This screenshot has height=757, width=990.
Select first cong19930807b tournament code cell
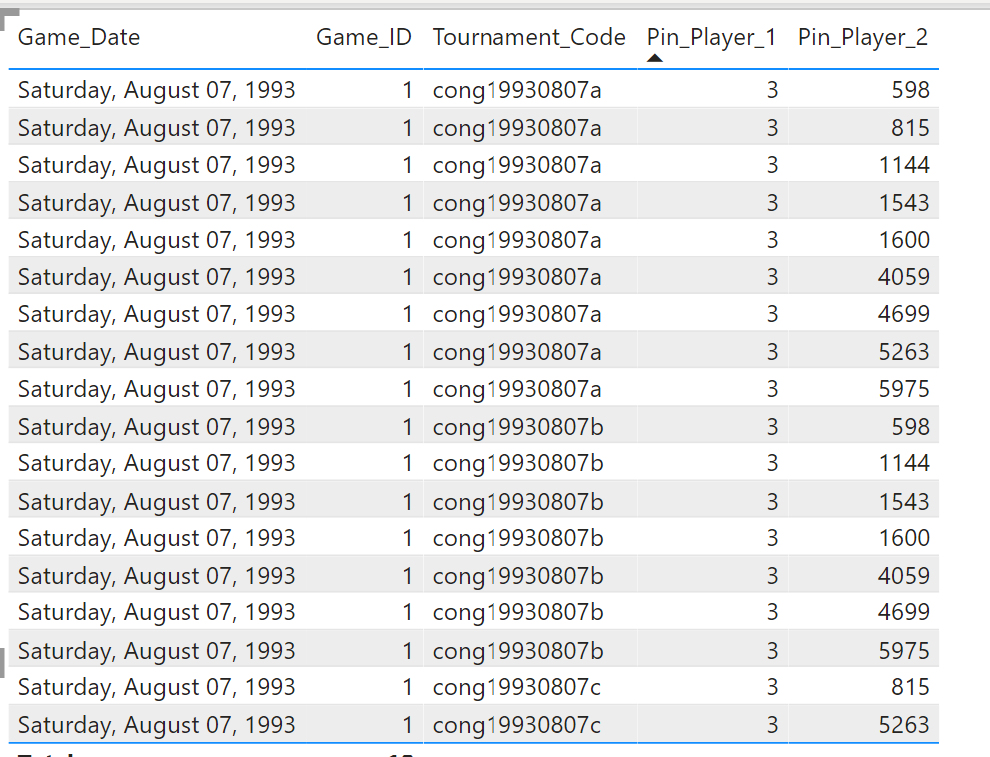pos(518,427)
